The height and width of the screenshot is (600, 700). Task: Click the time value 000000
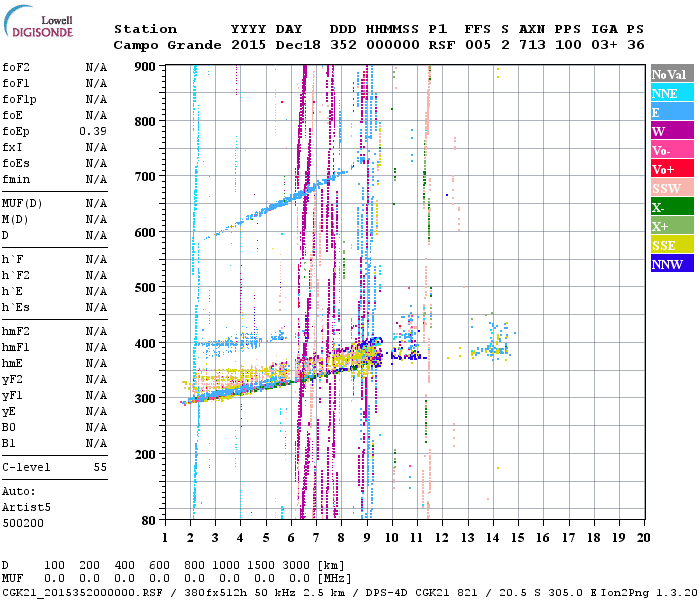pyautogui.click(x=393, y=45)
